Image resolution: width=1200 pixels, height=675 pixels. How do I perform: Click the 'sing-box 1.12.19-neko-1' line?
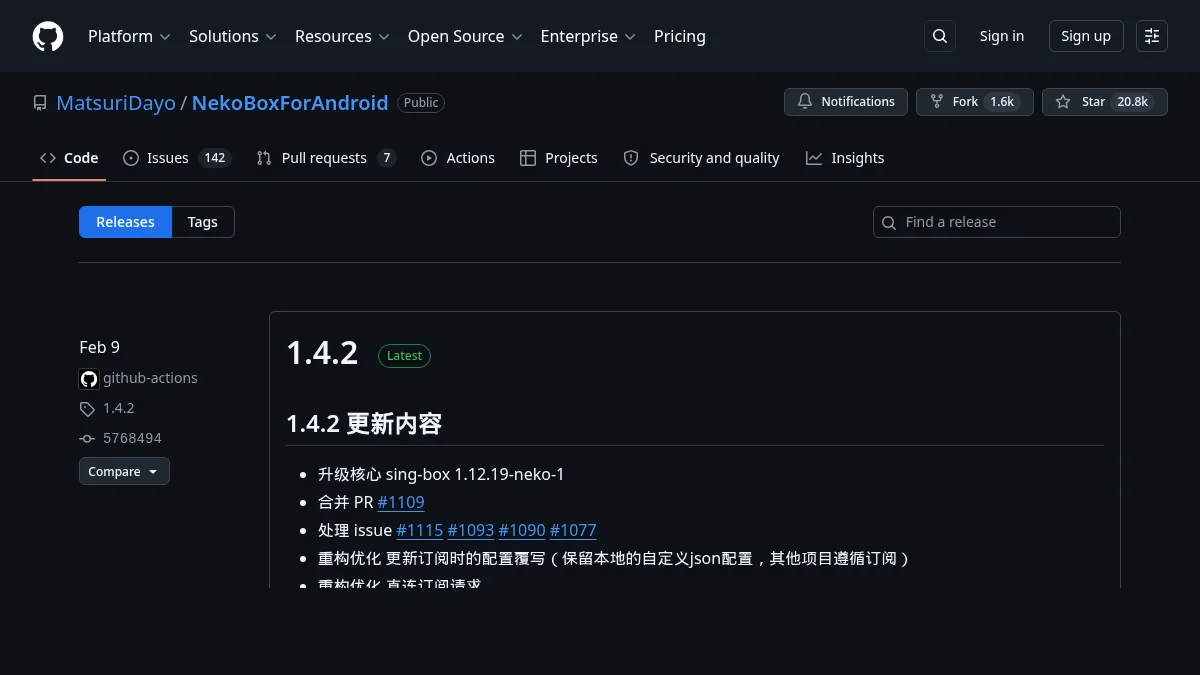[x=475, y=474]
